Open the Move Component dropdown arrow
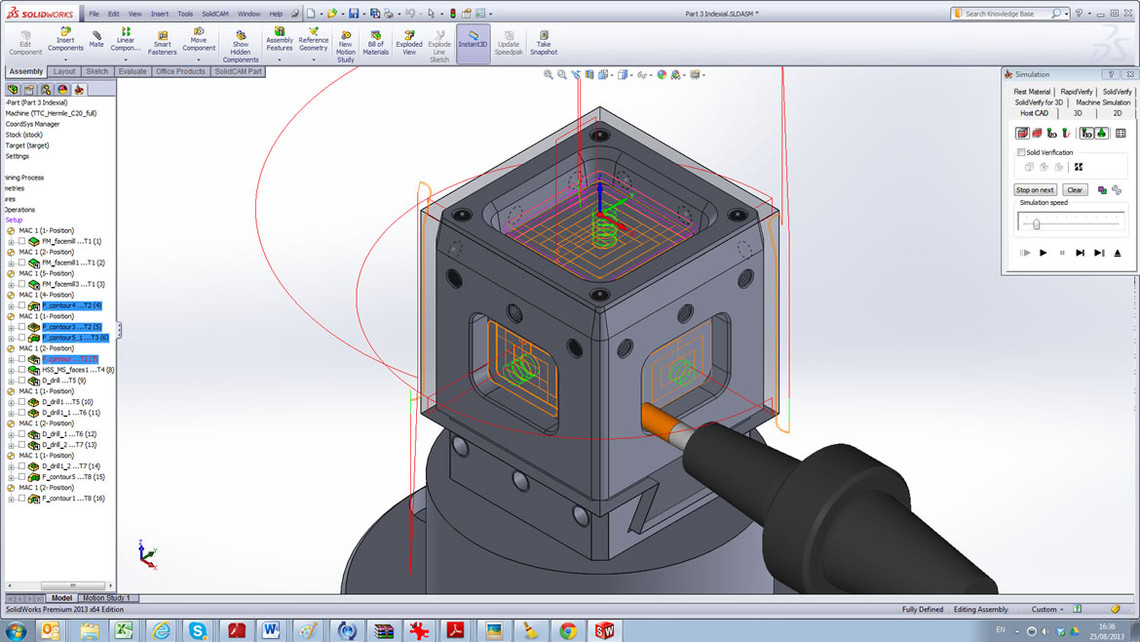Viewport: 1140px width, 642px height. click(x=198, y=59)
